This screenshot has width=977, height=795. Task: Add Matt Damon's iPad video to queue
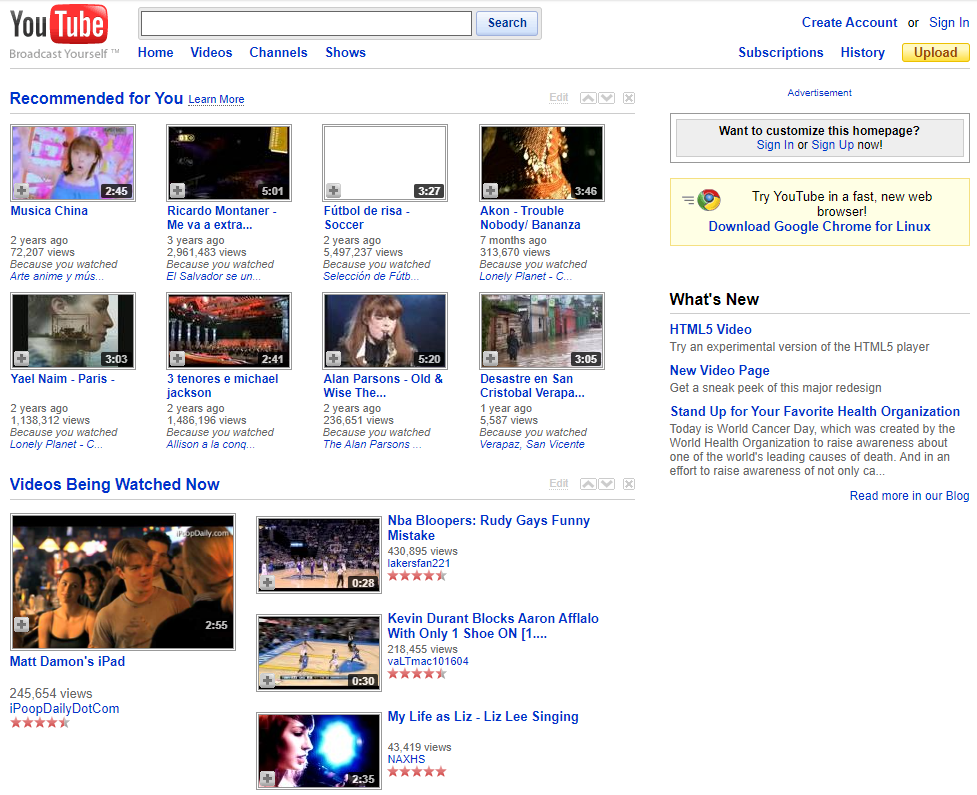tap(22, 624)
